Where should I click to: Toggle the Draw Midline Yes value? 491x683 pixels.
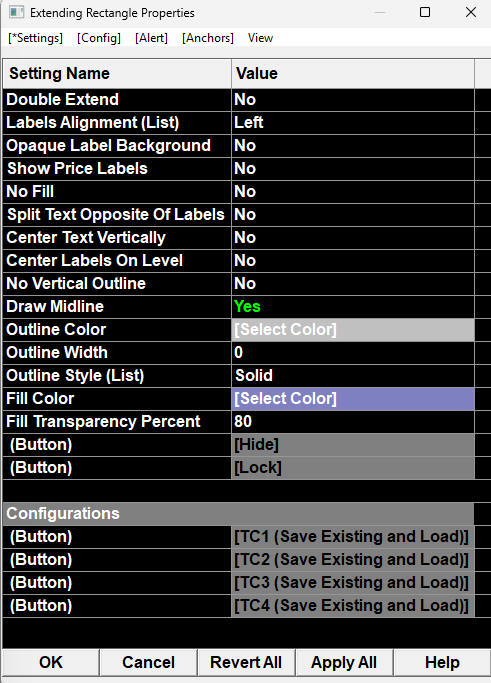(x=352, y=307)
